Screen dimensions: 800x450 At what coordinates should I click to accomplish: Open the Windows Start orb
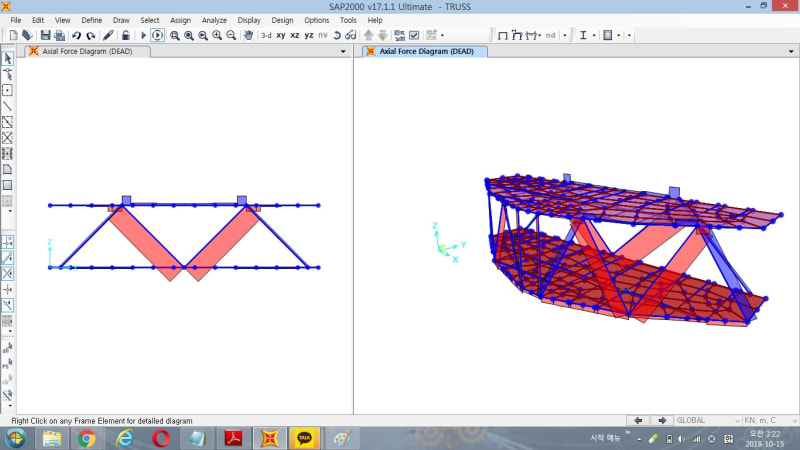coord(15,438)
